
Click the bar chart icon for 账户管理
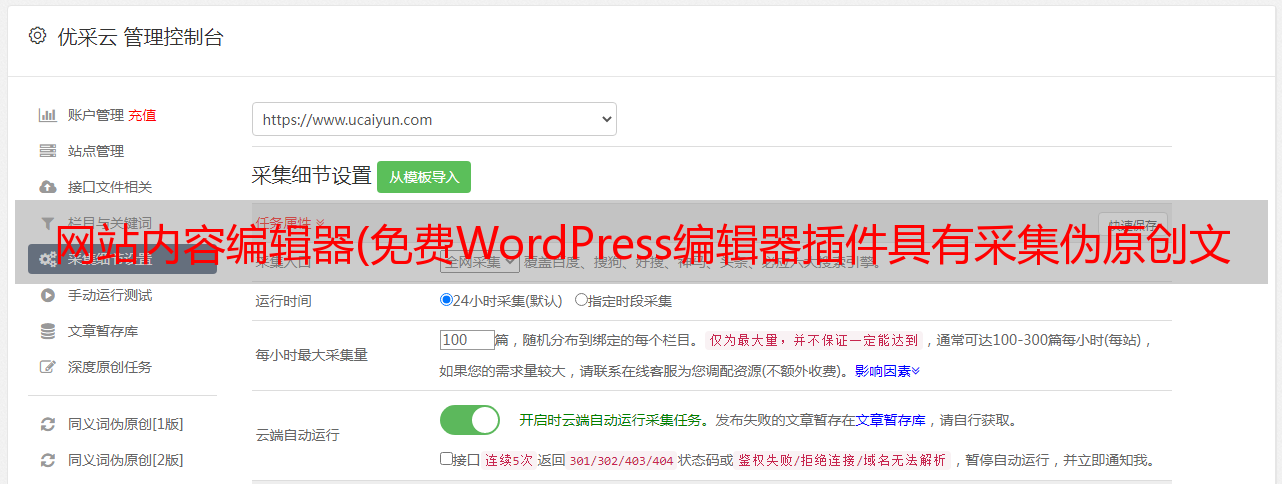(x=47, y=115)
